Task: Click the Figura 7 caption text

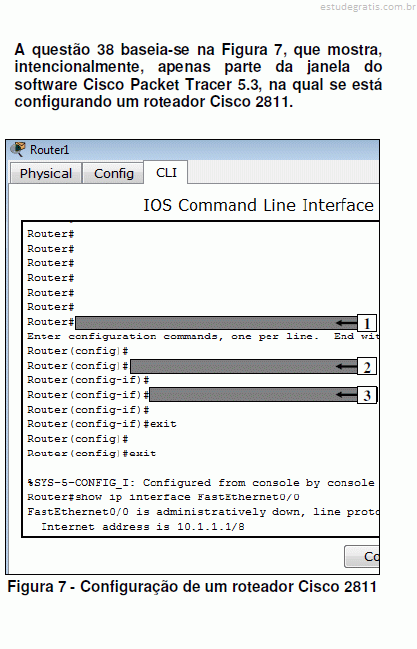Action: tap(192, 587)
